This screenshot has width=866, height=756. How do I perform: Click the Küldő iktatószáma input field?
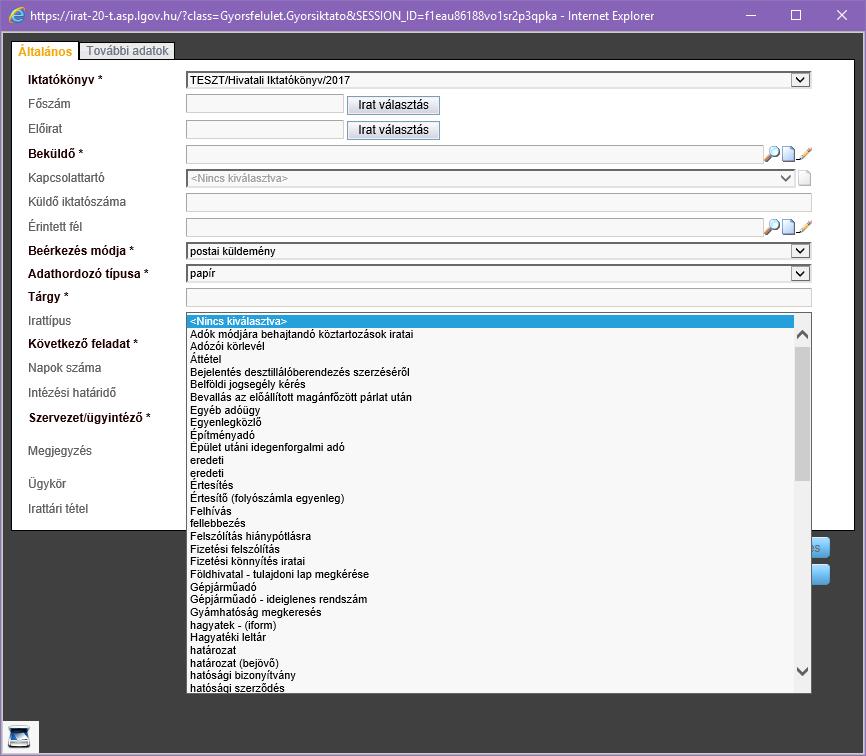pos(499,202)
